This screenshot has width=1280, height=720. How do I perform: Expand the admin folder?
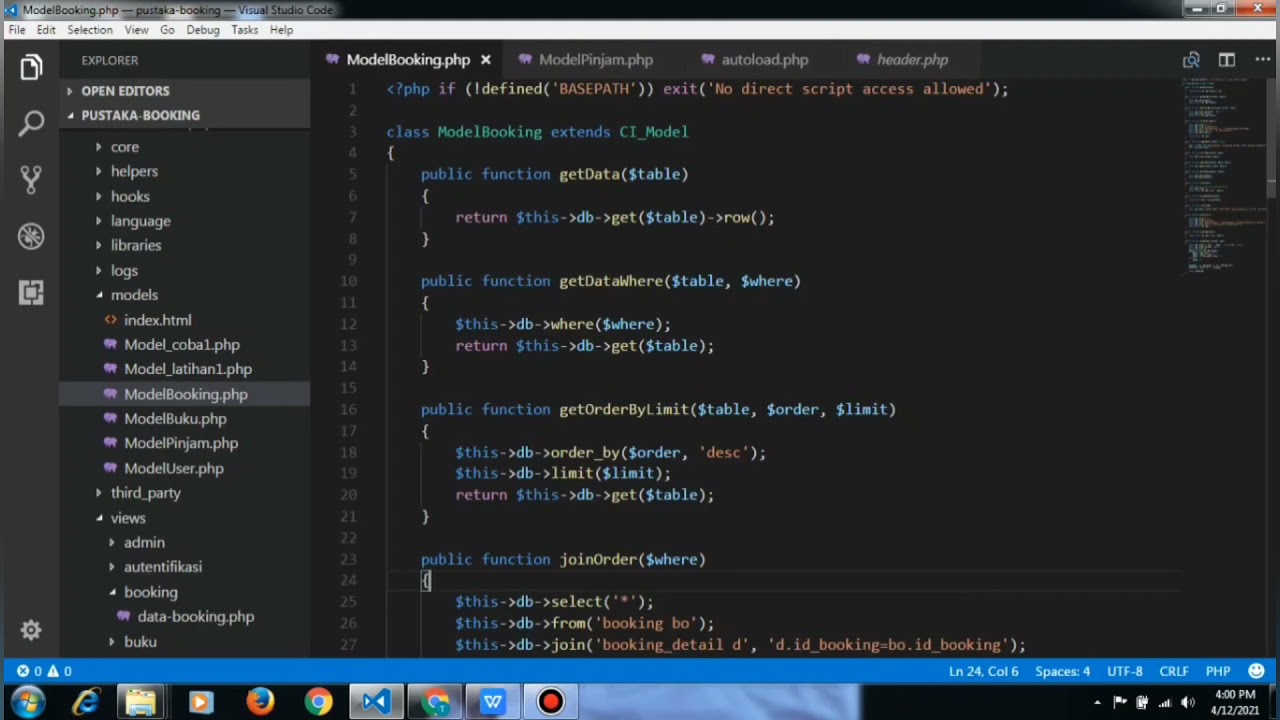144,542
